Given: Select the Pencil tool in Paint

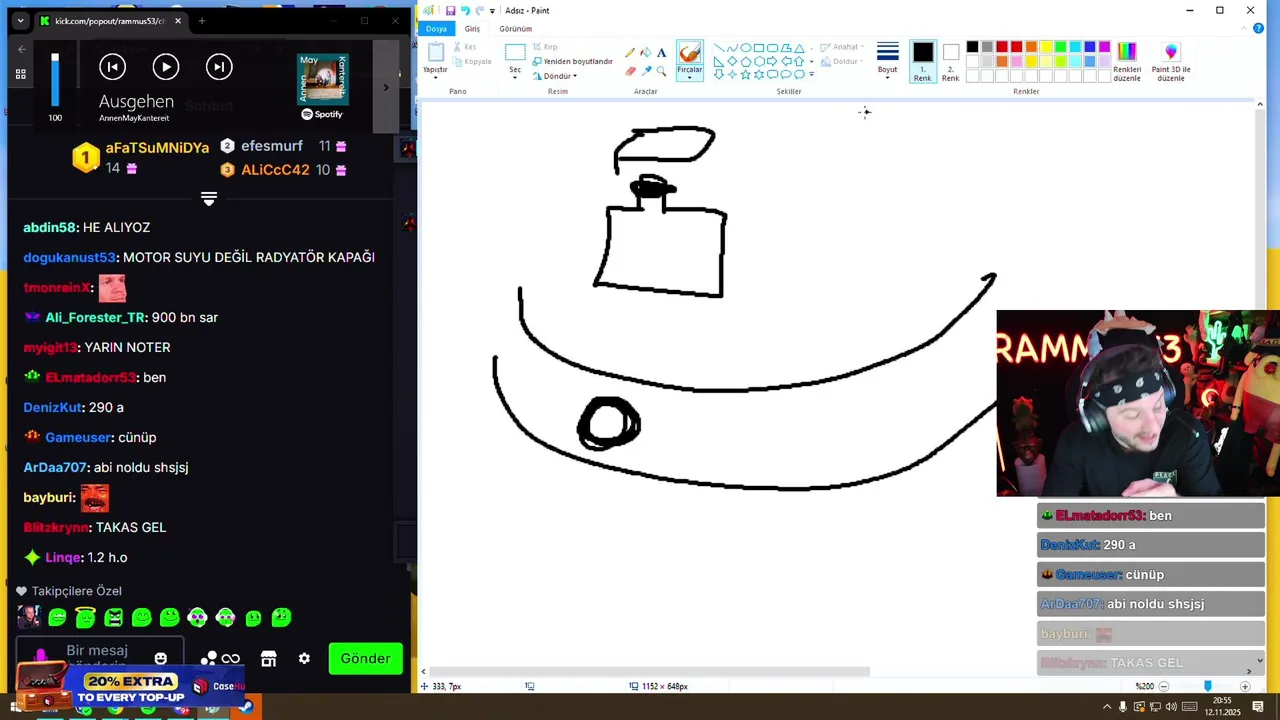Looking at the screenshot, I should [629, 53].
